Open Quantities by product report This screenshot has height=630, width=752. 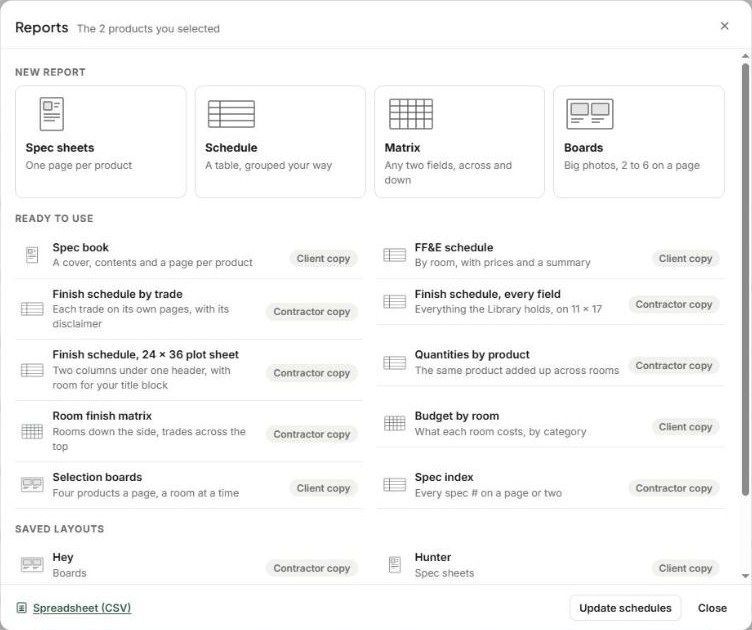tap(551, 362)
